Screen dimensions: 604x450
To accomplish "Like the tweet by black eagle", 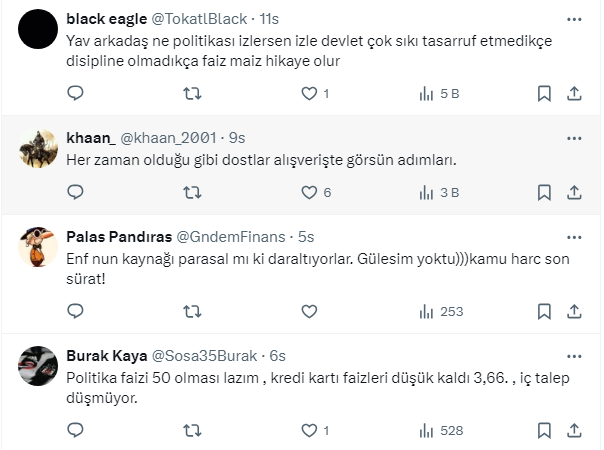I will 312,94.
